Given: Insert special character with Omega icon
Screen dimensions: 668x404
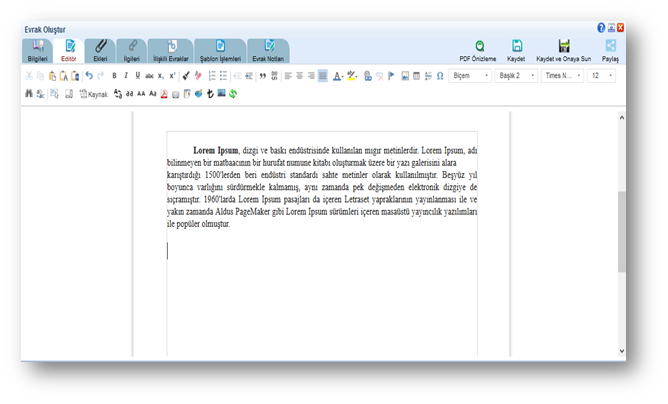Looking at the screenshot, I should 440,76.
